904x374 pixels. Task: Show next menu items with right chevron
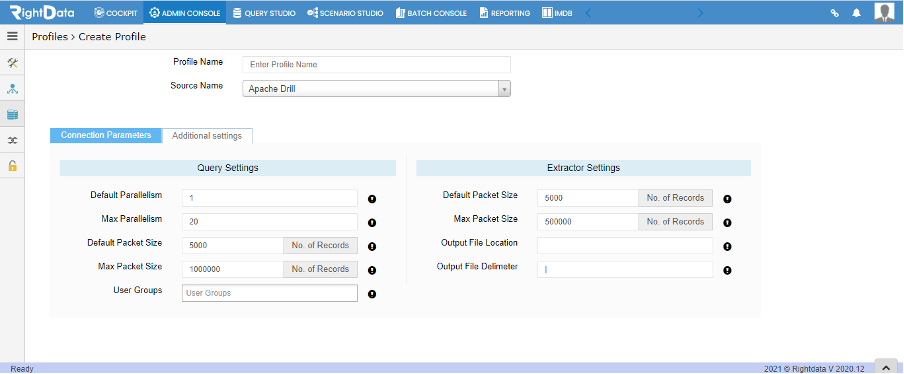click(700, 13)
